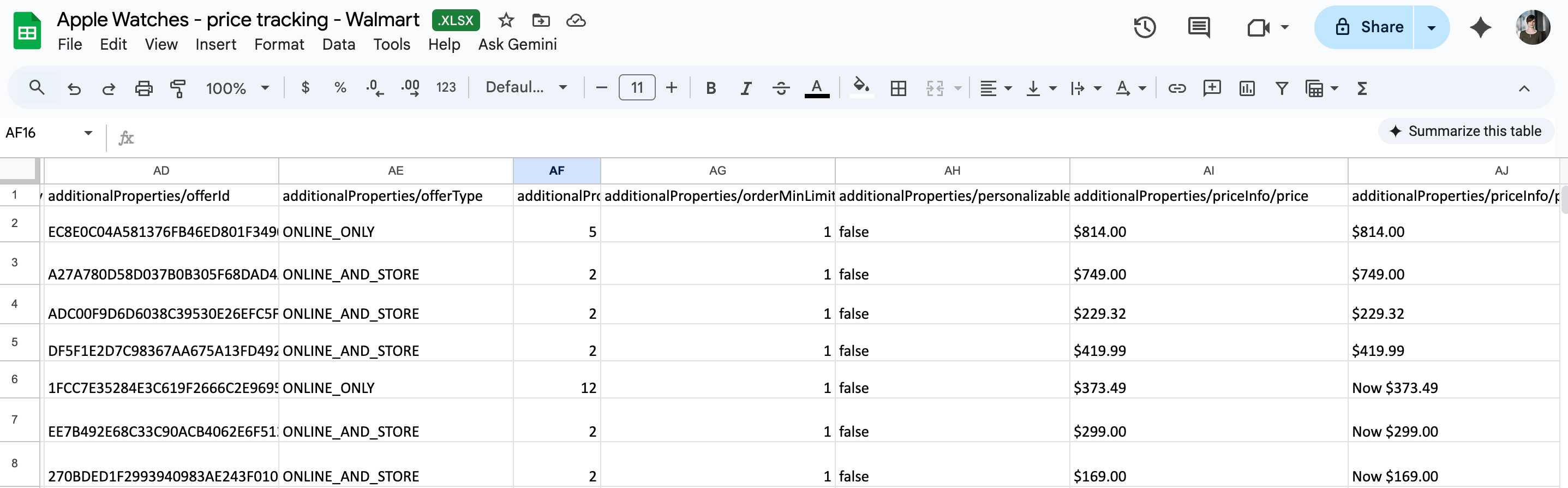Screen dimensions: 1568x488
Task: Open the Share options arrow
Action: [1431, 27]
